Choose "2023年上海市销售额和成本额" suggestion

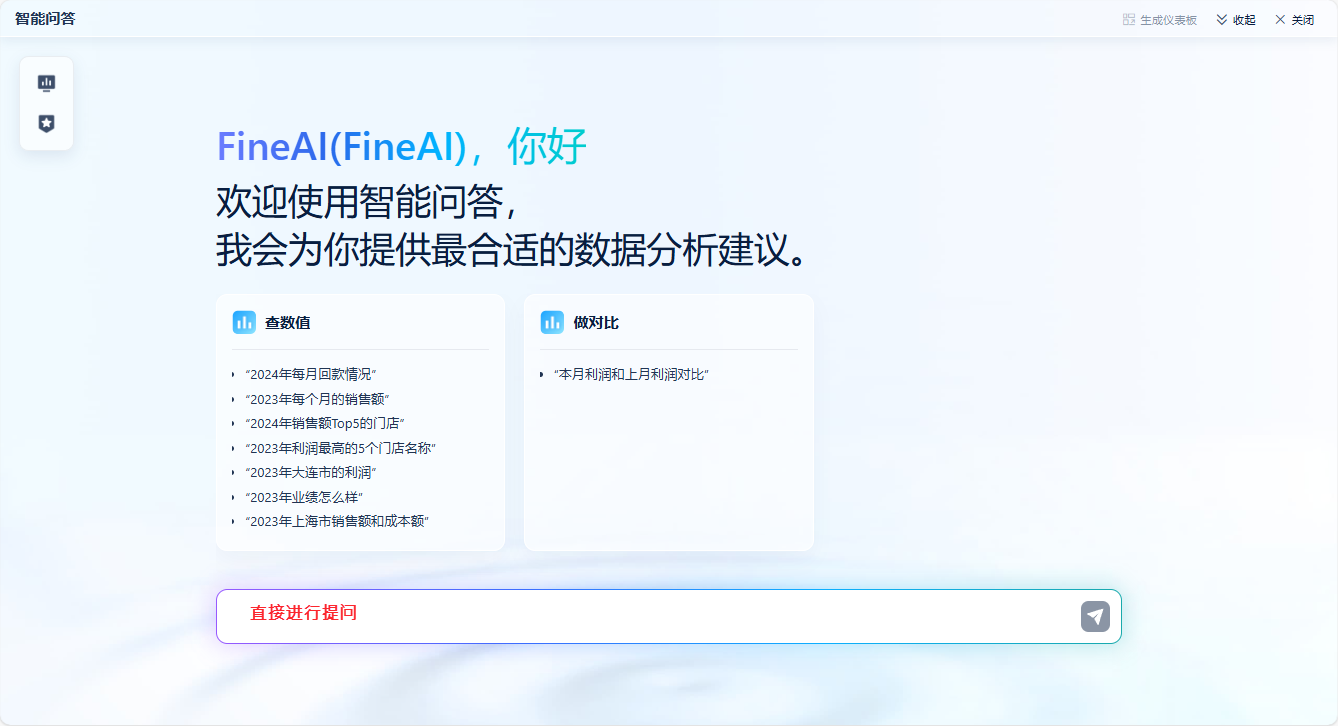(337, 521)
